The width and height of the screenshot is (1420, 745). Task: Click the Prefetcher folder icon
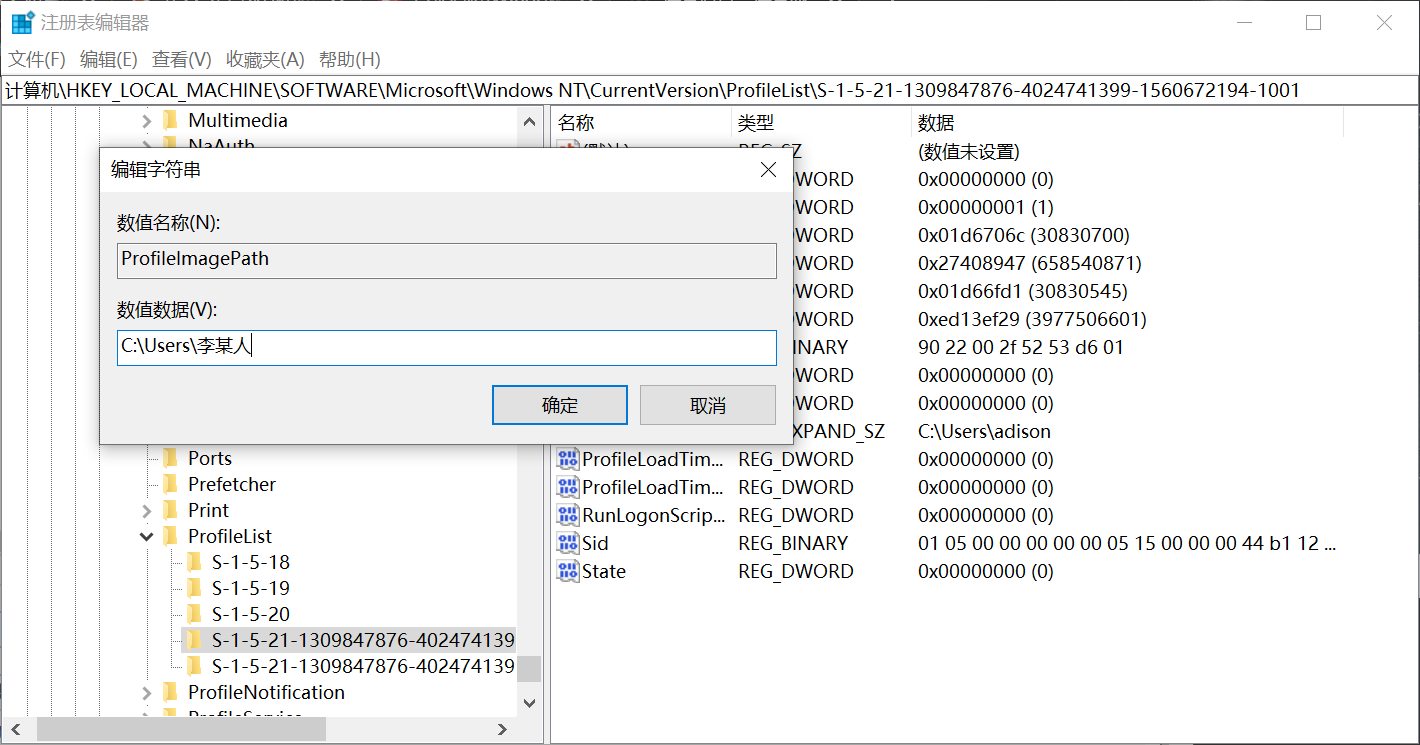click(x=170, y=484)
